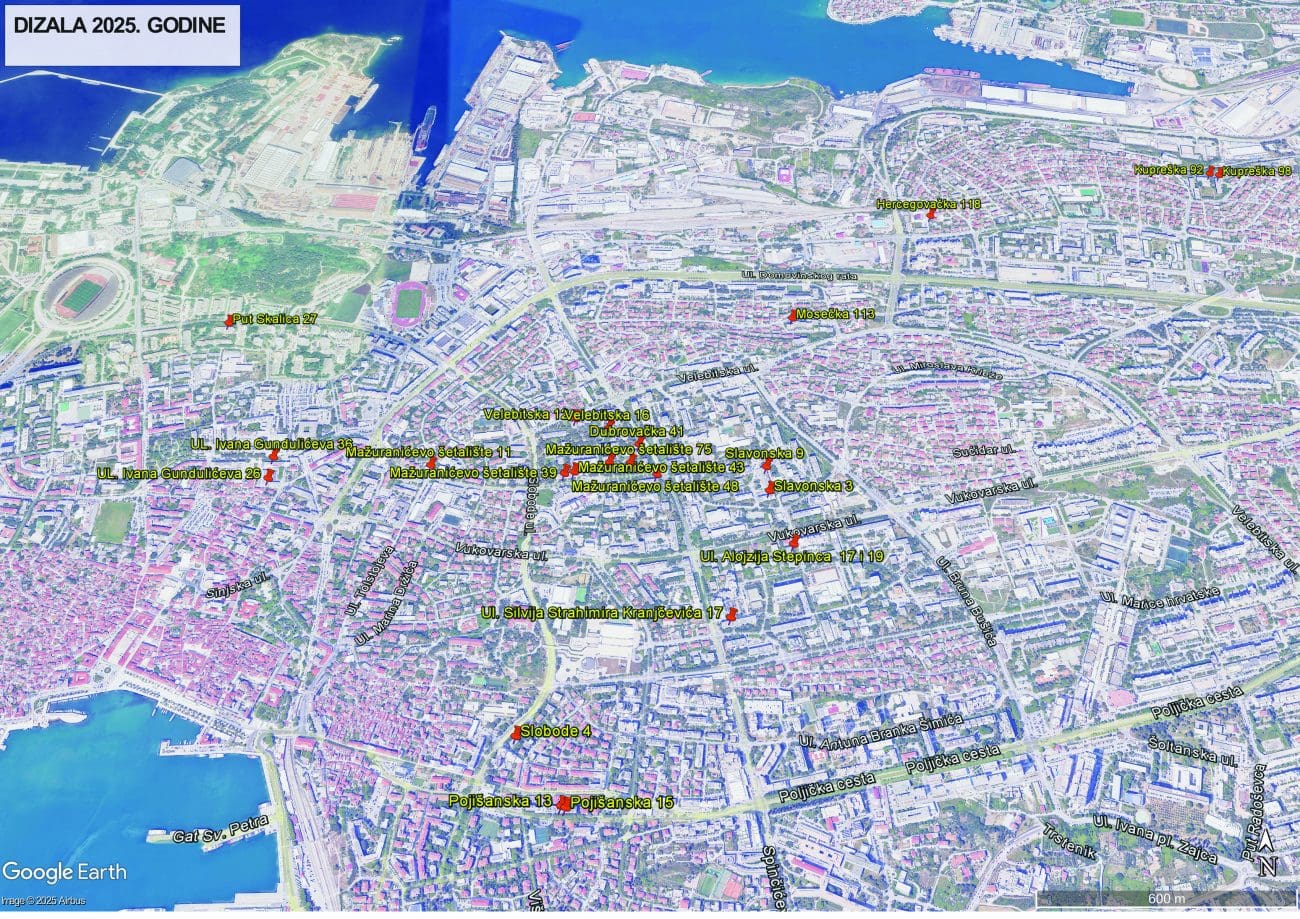The height and width of the screenshot is (919, 1300).
Task: Select the Slavonska 9 pin marker
Action: [767, 463]
